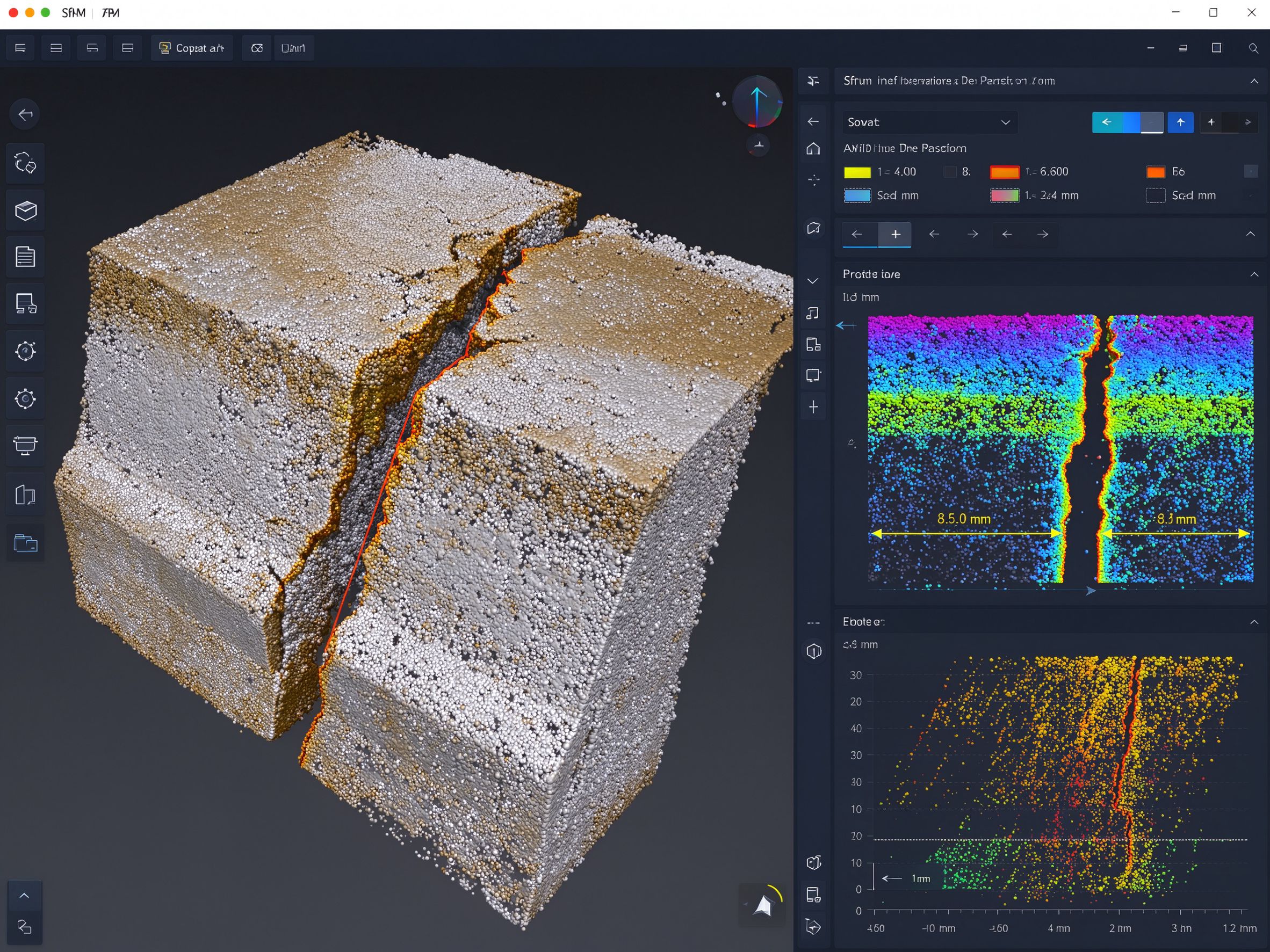Select the 3D cube box tool
Image resolution: width=1270 pixels, height=952 pixels.
tap(25, 210)
